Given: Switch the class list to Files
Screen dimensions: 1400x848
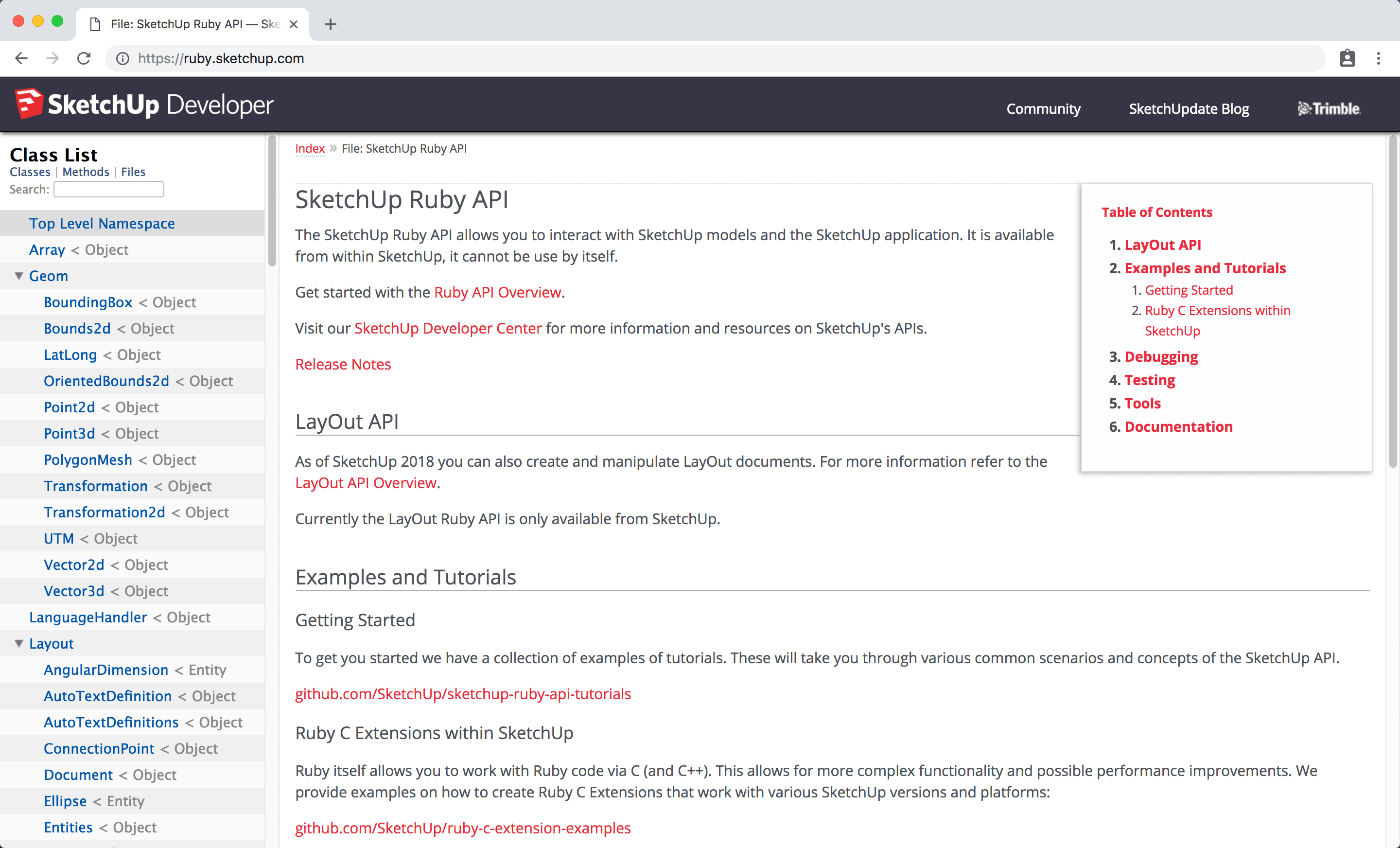Looking at the screenshot, I should (133, 172).
